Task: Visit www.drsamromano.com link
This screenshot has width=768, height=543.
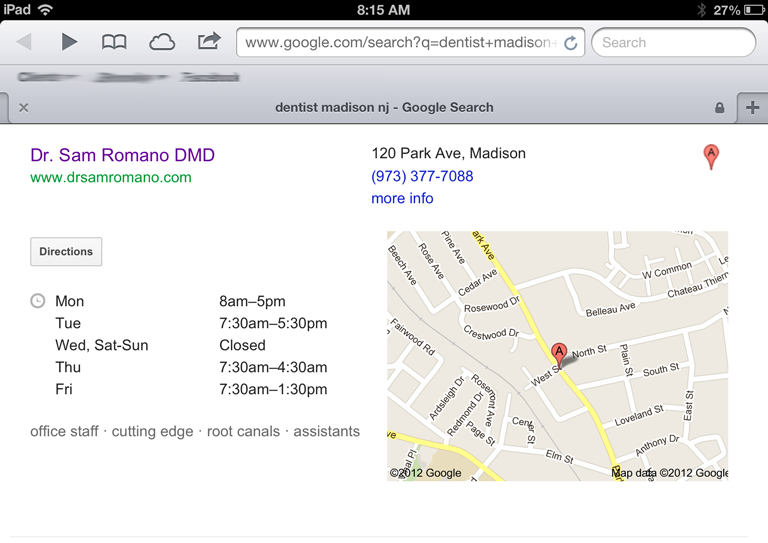Action: pos(111,177)
